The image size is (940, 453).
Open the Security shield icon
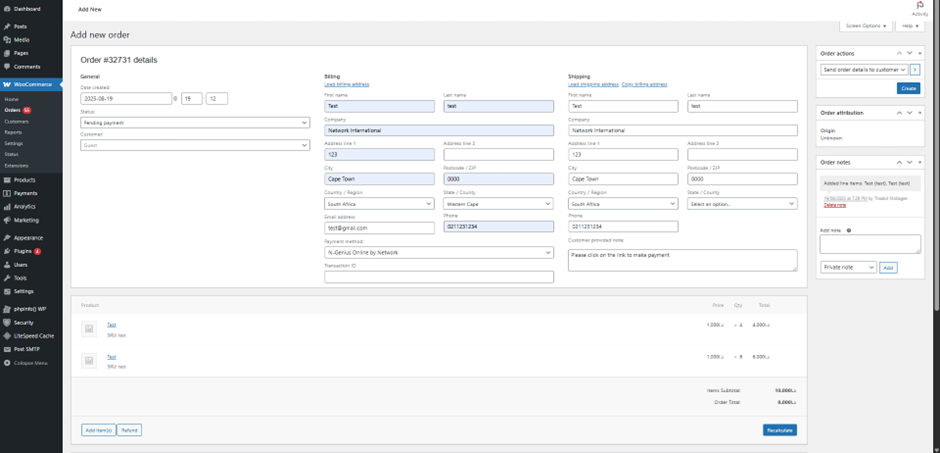click(x=7, y=322)
